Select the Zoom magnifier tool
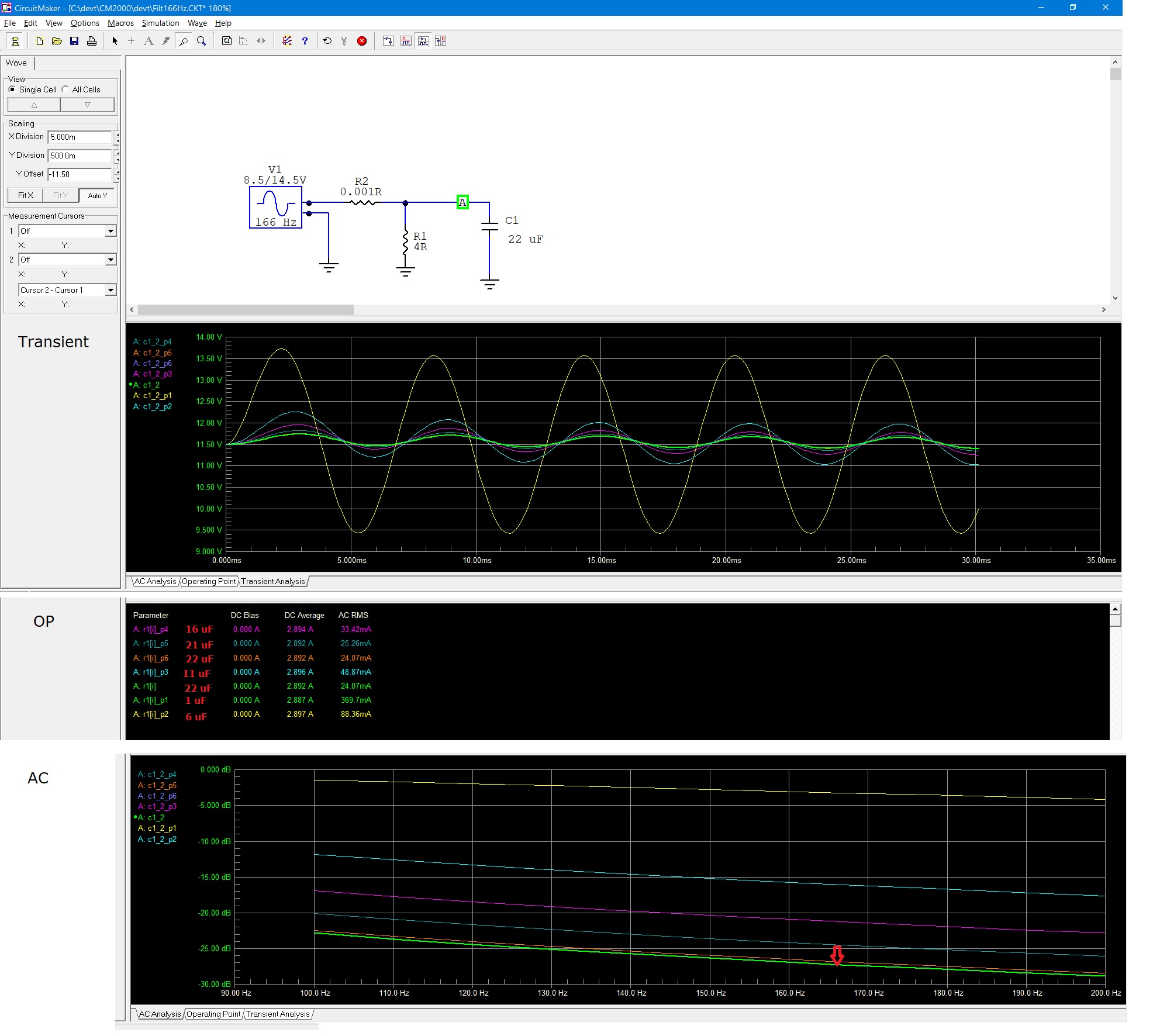The width and height of the screenshot is (1160, 1036). (x=201, y=41)
